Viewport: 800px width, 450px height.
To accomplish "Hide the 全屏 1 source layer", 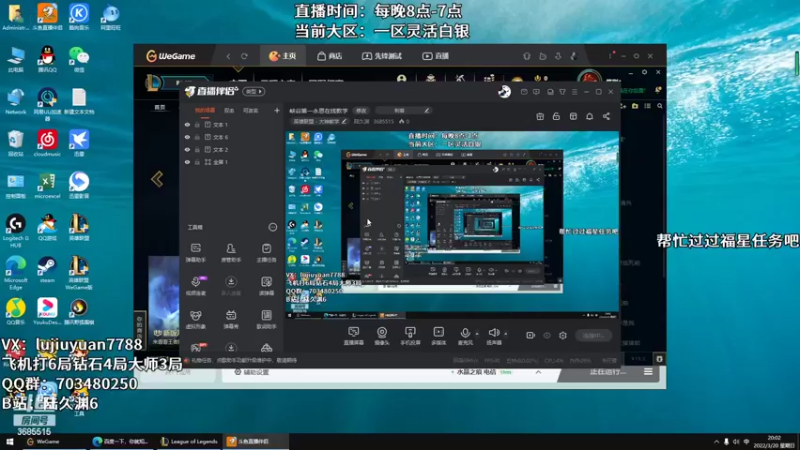I will click(x=187, y=162).
